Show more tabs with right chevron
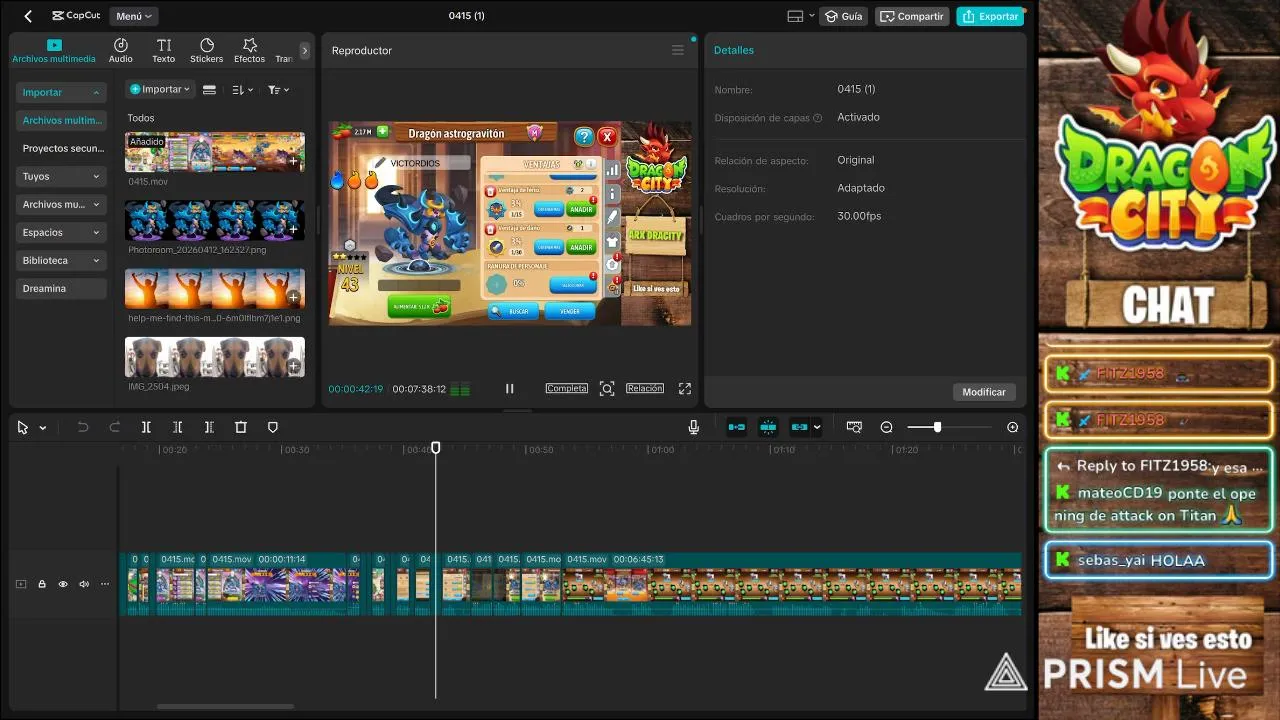 [x=305, y=50]
